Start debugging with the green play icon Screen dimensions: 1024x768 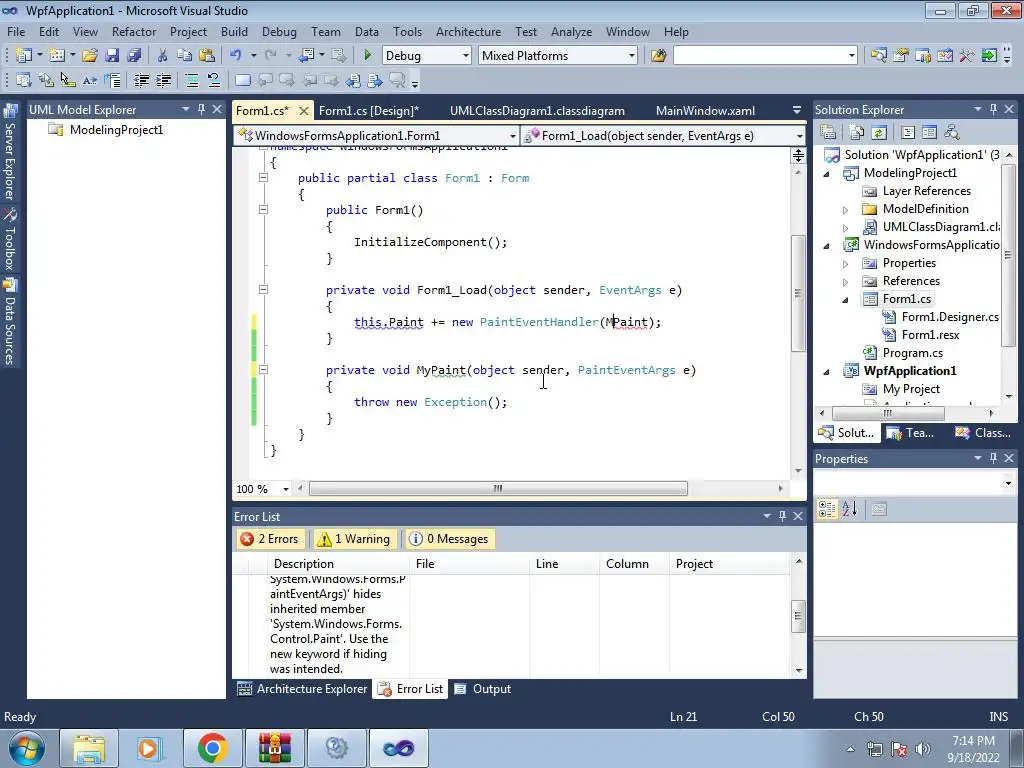[367, 56]
